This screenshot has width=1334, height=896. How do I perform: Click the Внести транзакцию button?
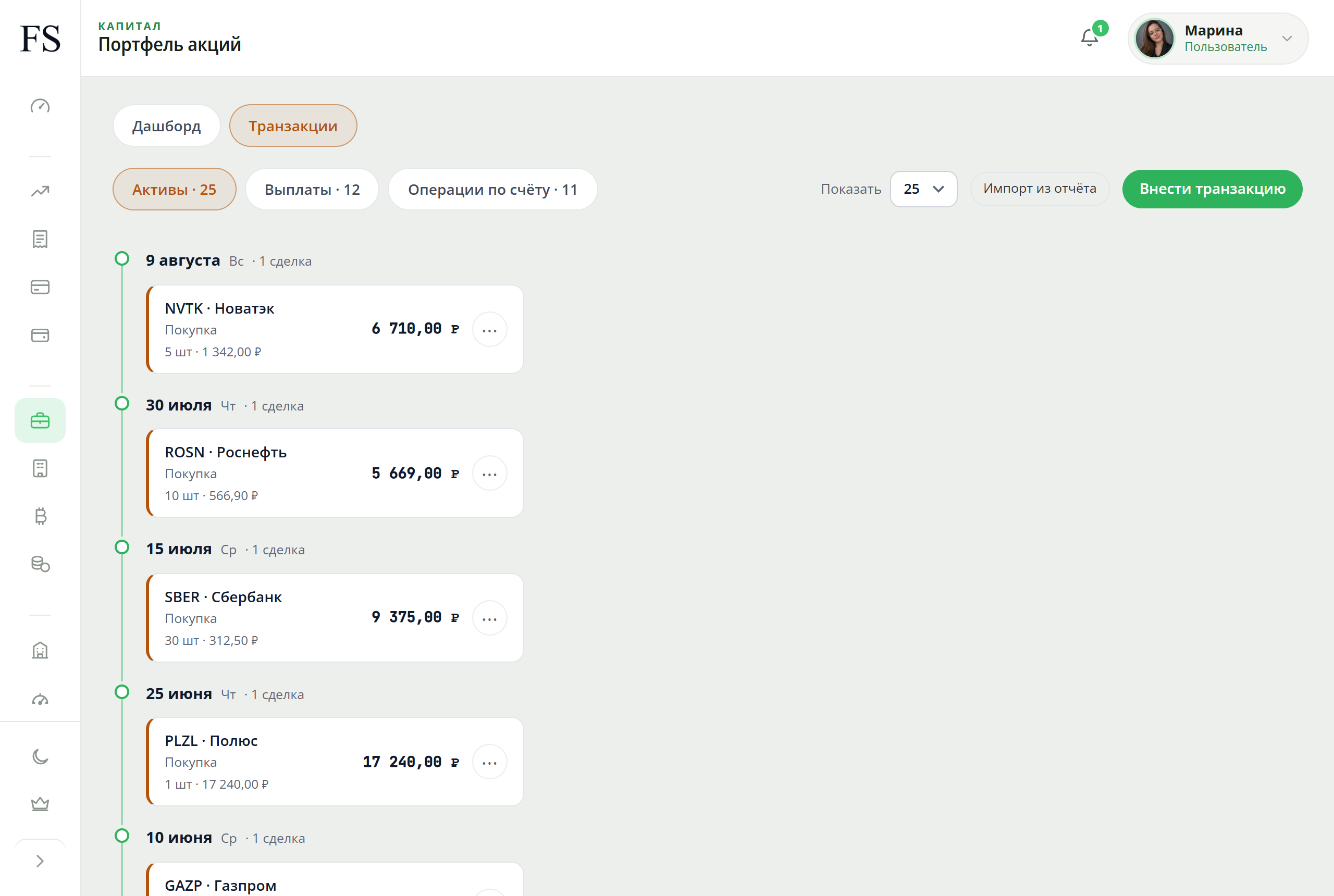[1212, 189]
